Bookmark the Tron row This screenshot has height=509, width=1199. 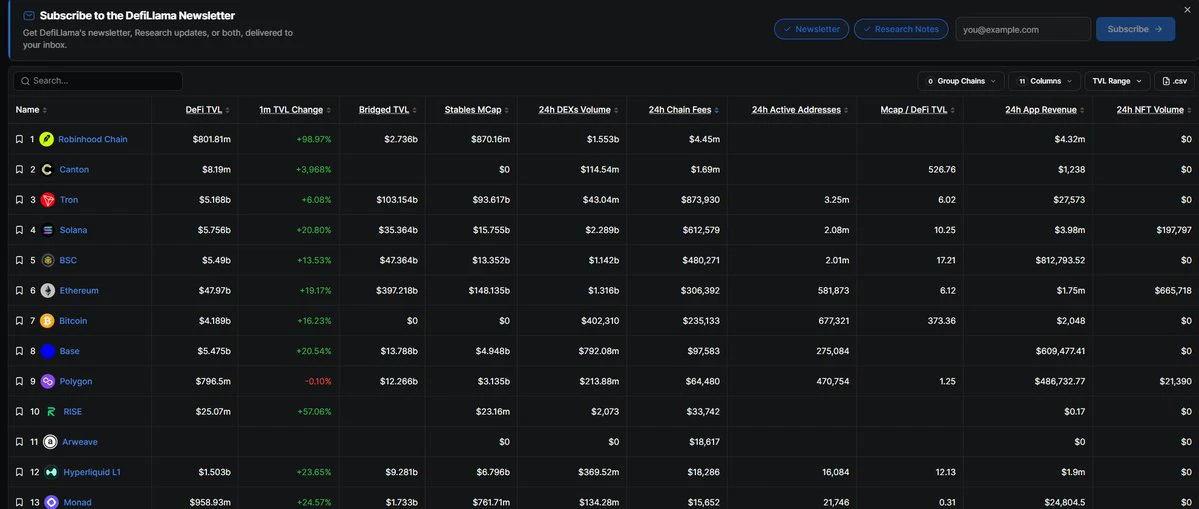[x=20, y=199]
